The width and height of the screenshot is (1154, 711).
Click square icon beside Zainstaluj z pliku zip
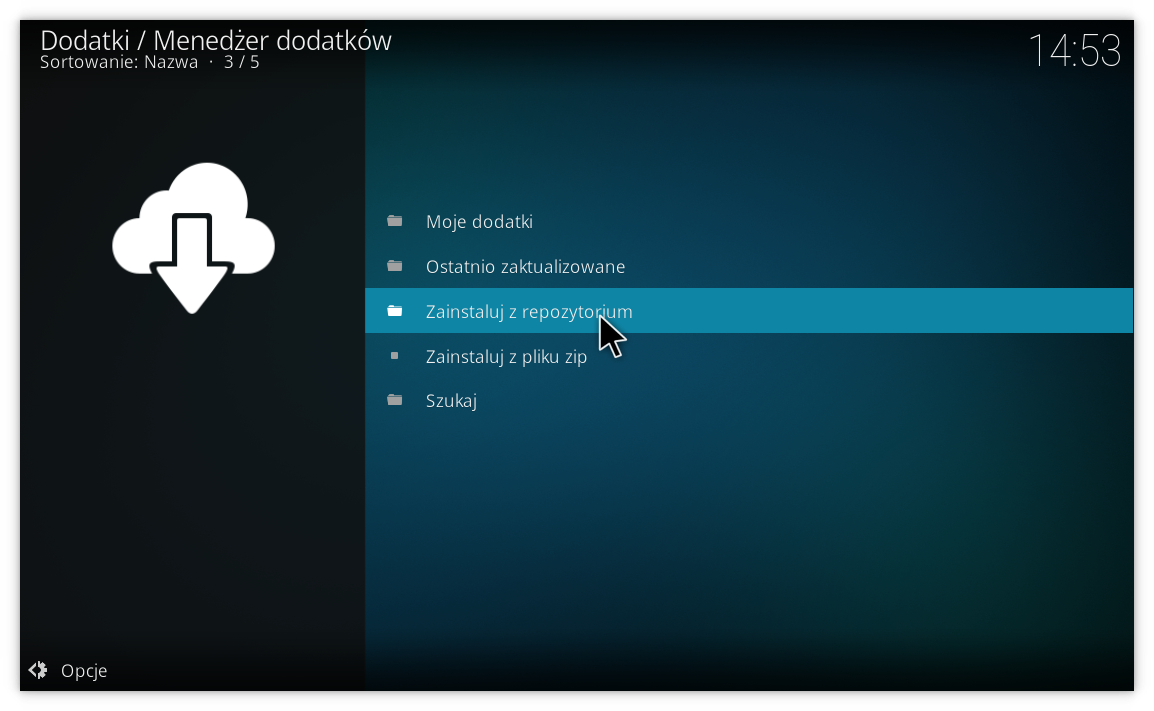tap(394, 356)
